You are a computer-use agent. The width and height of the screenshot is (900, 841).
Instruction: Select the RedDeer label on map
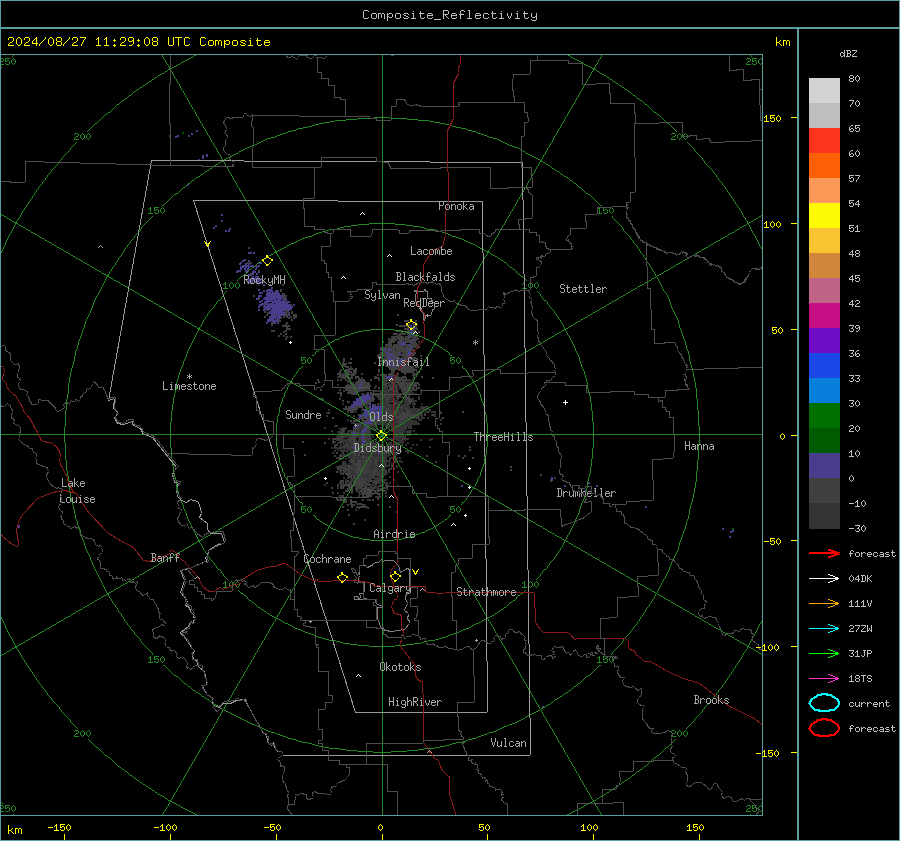point(424,303)
